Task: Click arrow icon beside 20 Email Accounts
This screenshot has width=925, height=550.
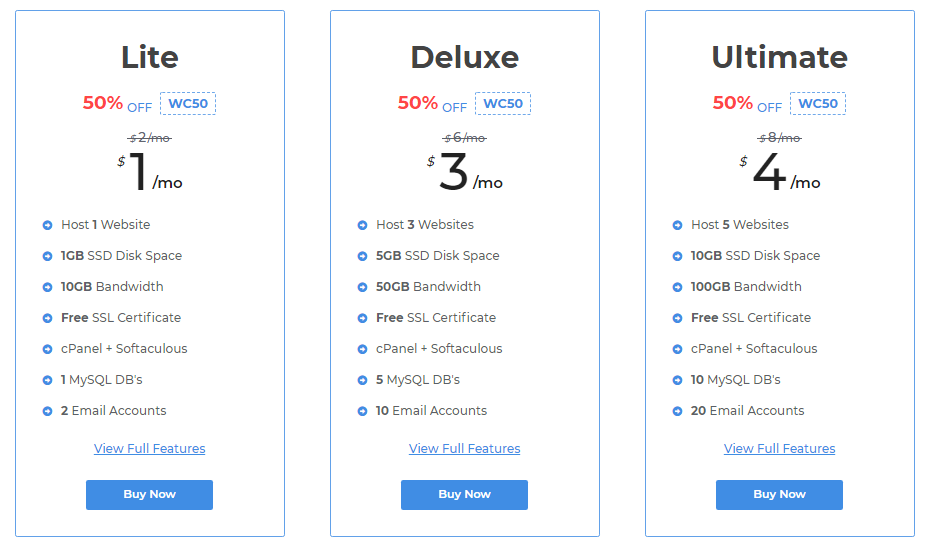Action: 677,411
